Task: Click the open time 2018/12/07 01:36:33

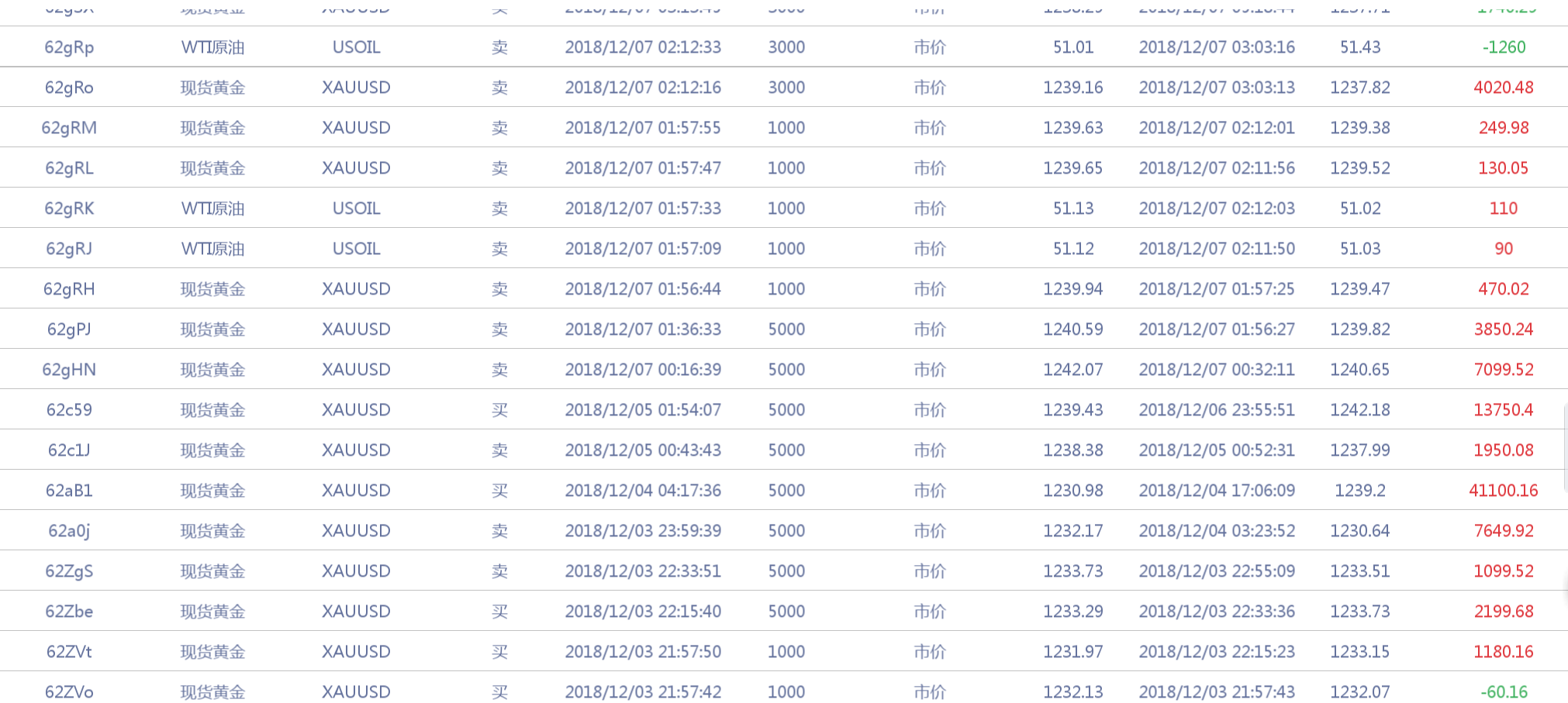Action: coord(643,329)
